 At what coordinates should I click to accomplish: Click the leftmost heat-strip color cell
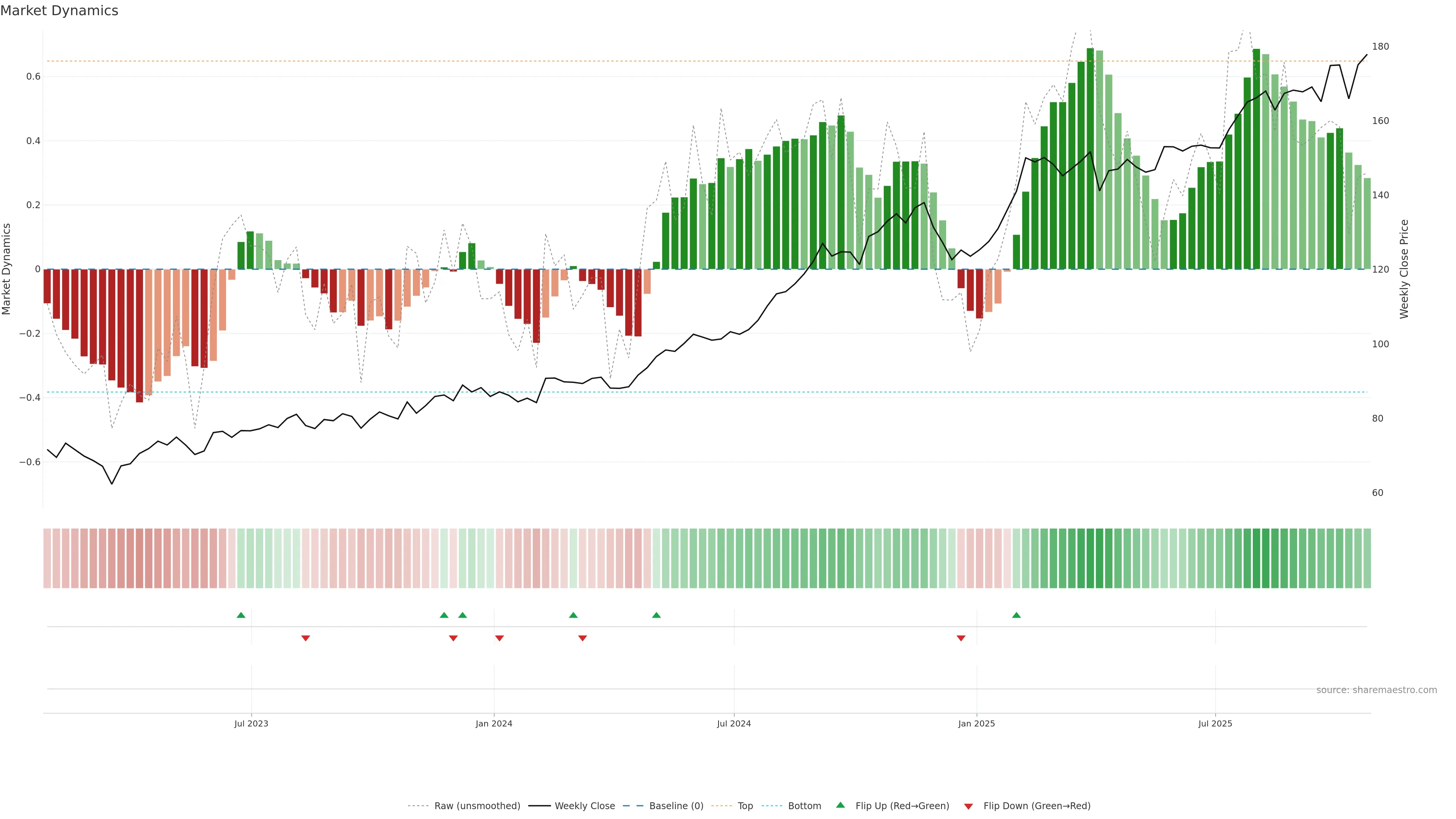47,559
